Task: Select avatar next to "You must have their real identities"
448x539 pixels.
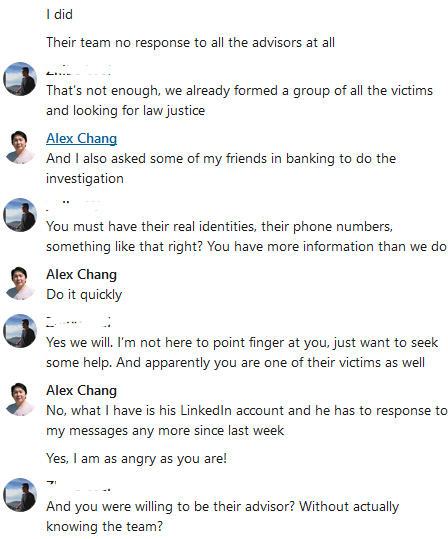Action: click(x=20, y=215)
